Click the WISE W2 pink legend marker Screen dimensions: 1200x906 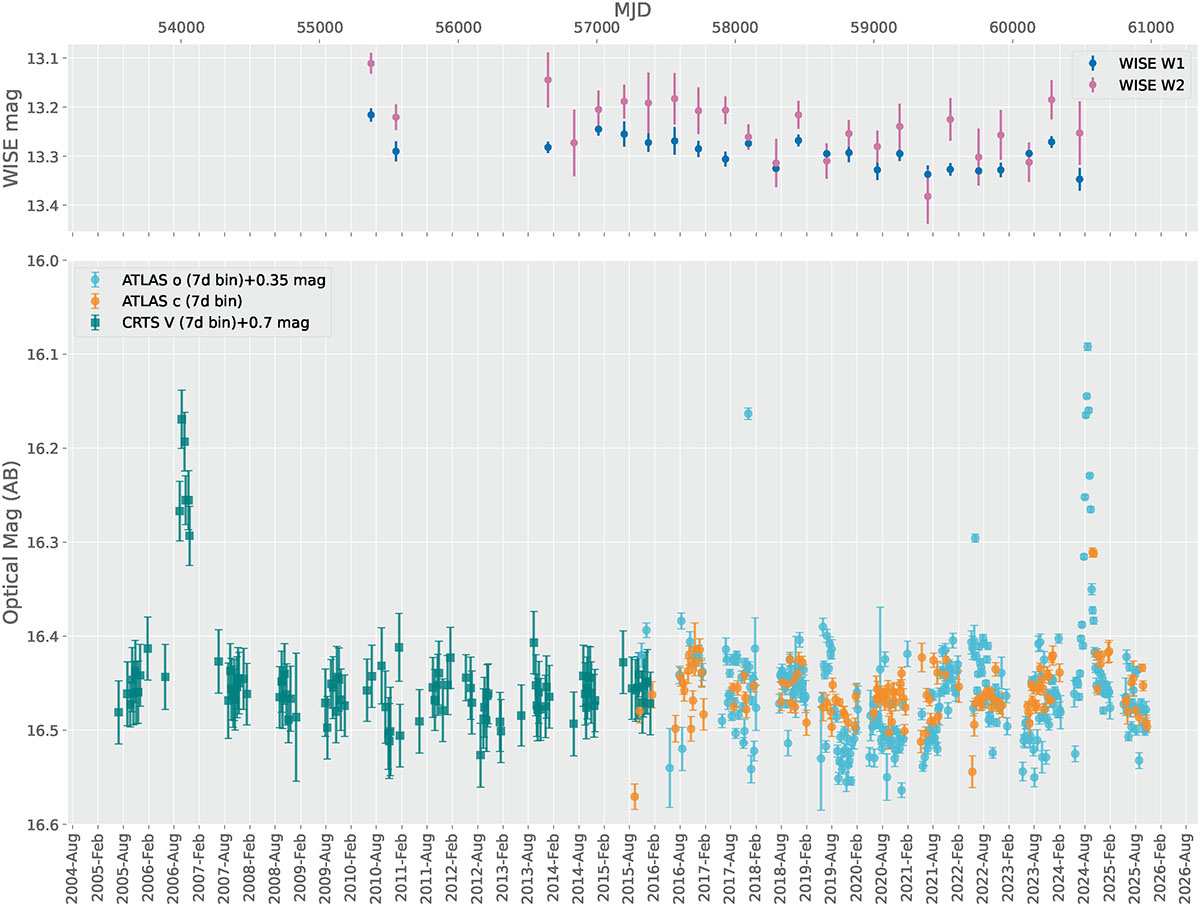pos(1092,86)
